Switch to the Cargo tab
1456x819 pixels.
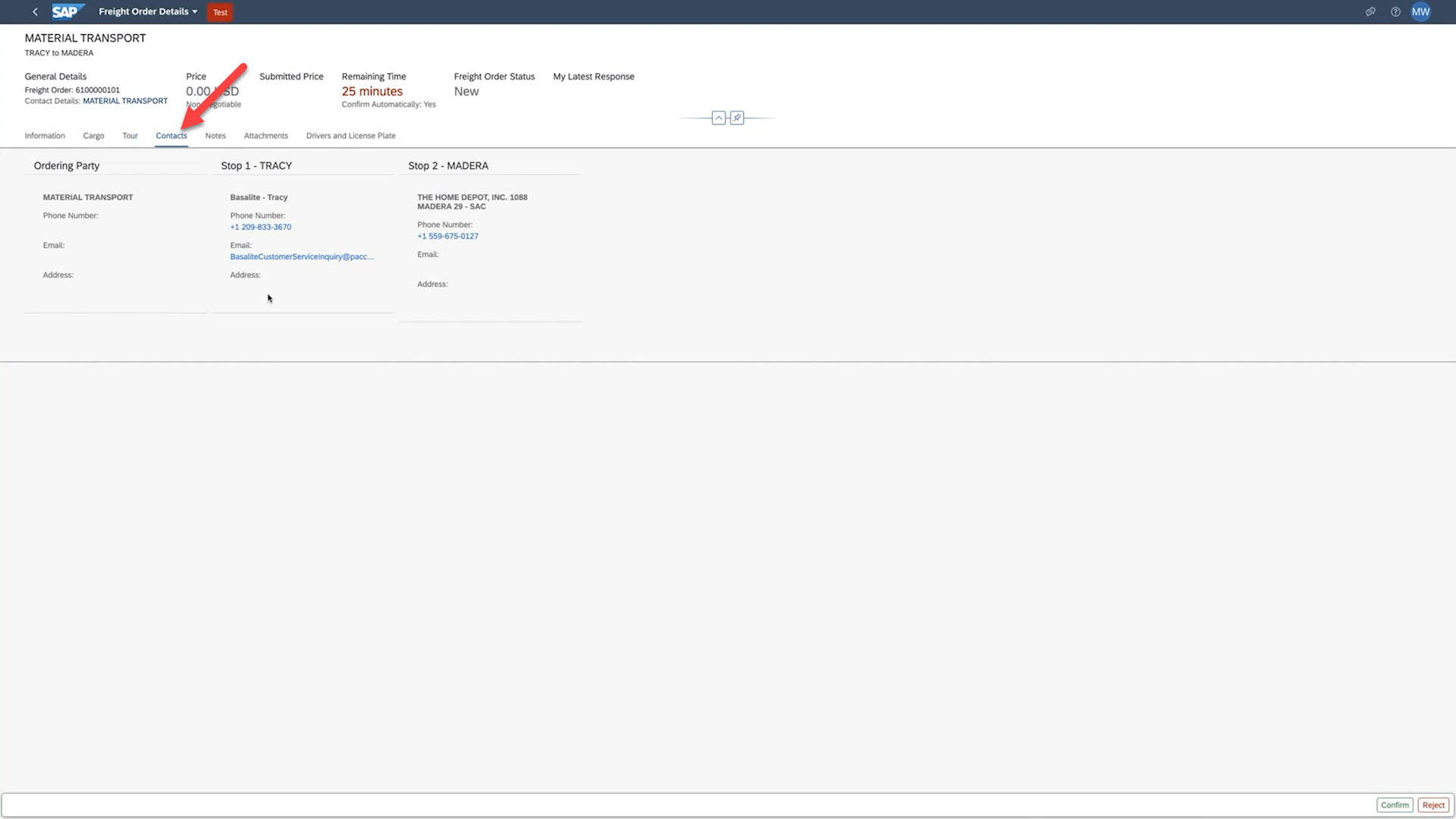(93, 136)
